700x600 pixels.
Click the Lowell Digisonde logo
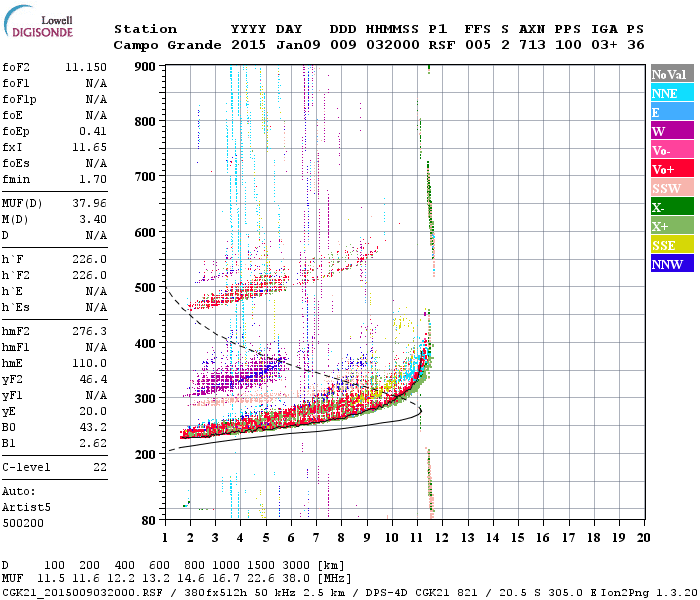point(38,21)
